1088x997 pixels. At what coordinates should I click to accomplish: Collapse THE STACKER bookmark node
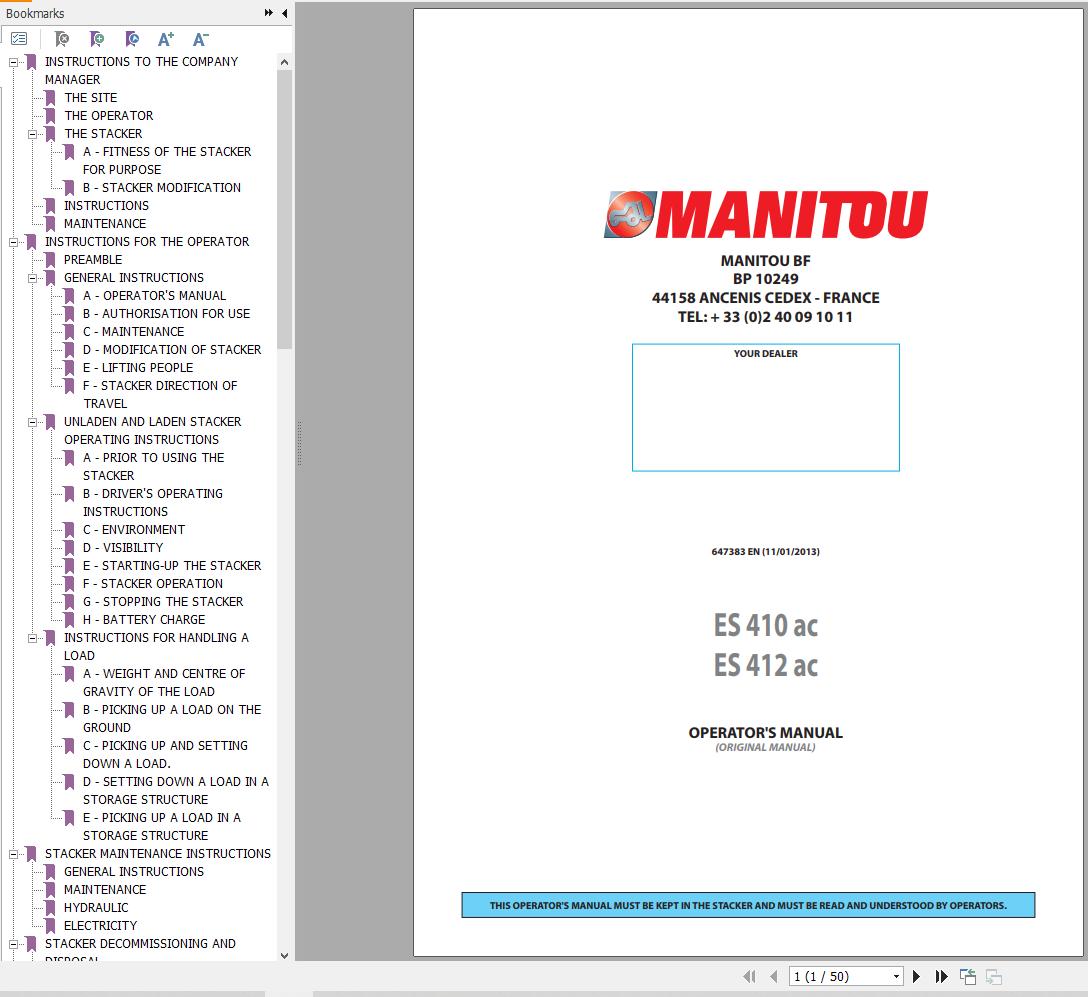(x=32, y=134)
